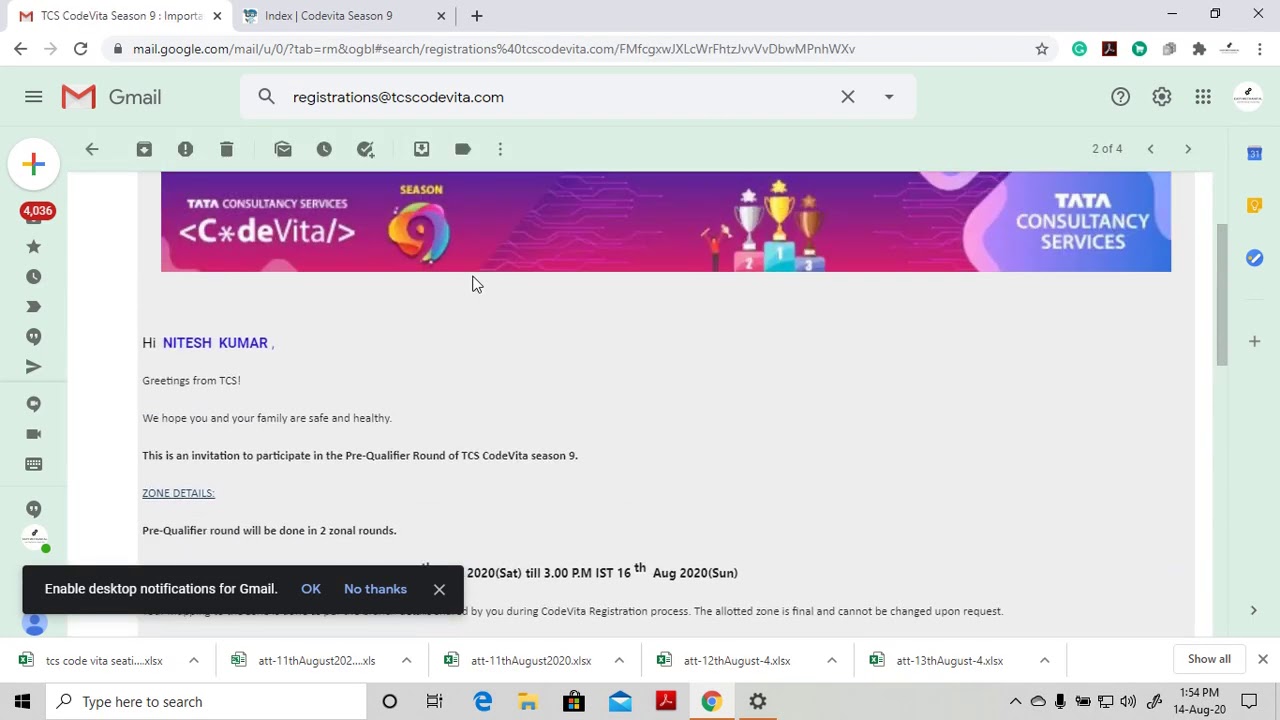Dismiss the desktop notifications prompt
The width and height of the screenshot is (1280, 720).
tap(439, 589)
